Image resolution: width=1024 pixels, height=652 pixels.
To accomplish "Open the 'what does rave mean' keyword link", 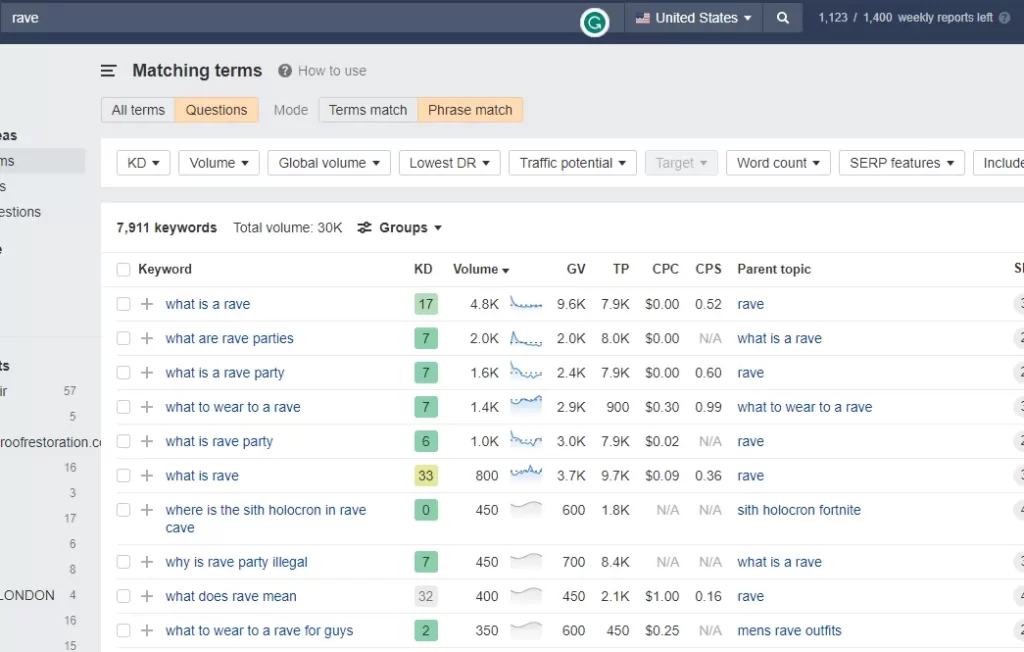I will pos(231,596).
